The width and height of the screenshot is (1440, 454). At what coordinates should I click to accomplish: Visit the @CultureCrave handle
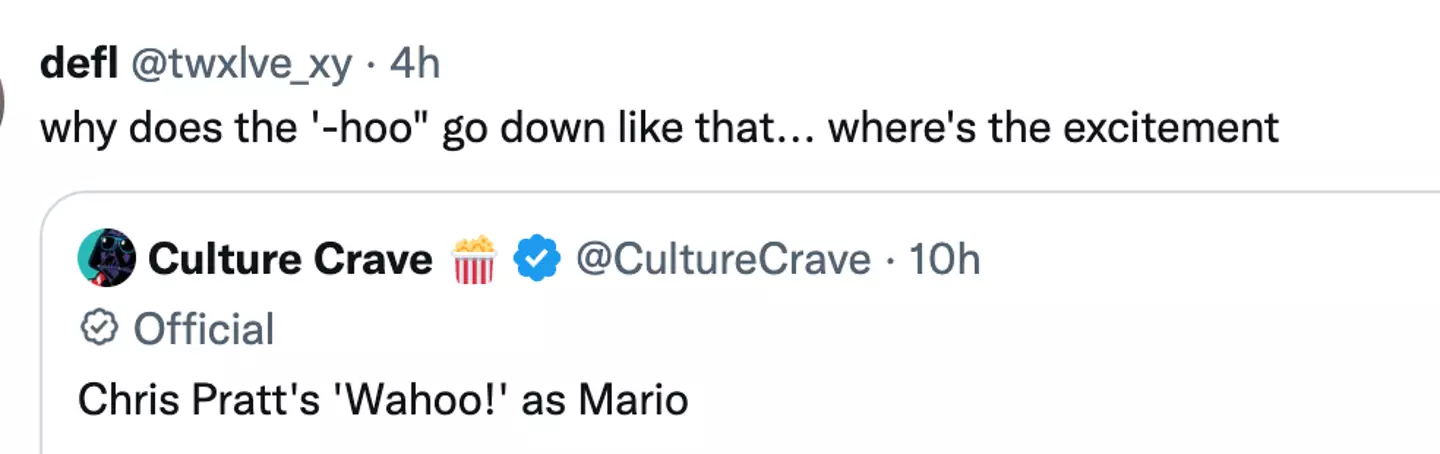722,260
